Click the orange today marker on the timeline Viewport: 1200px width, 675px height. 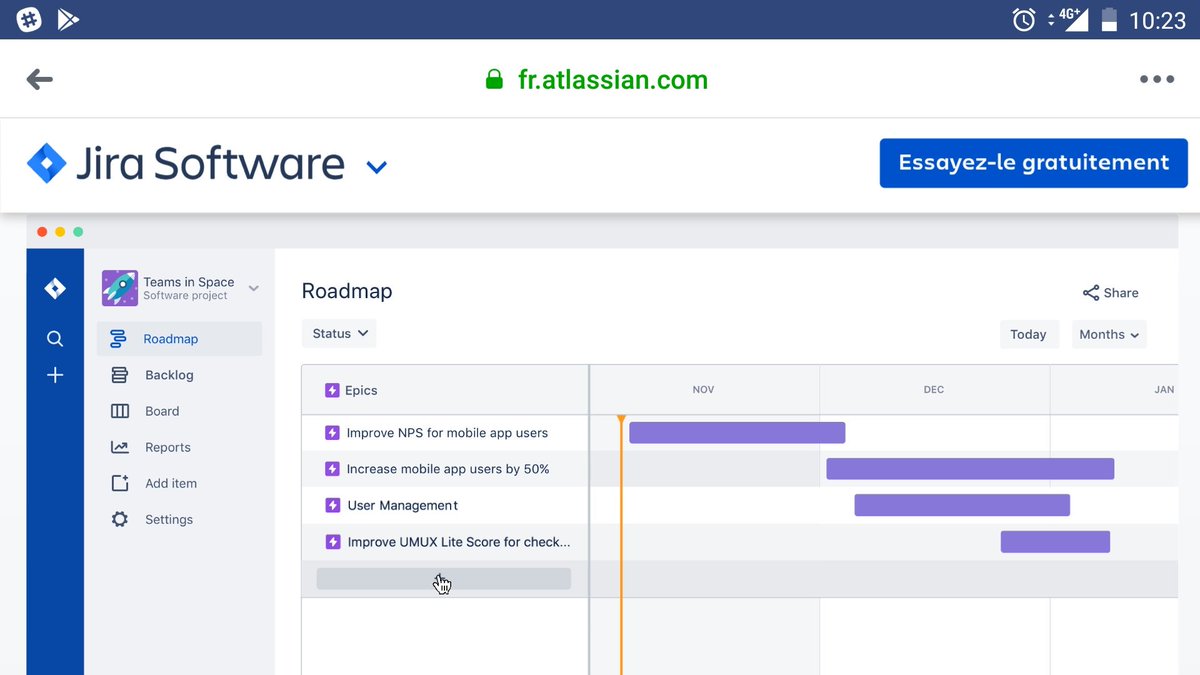[621, 420]
